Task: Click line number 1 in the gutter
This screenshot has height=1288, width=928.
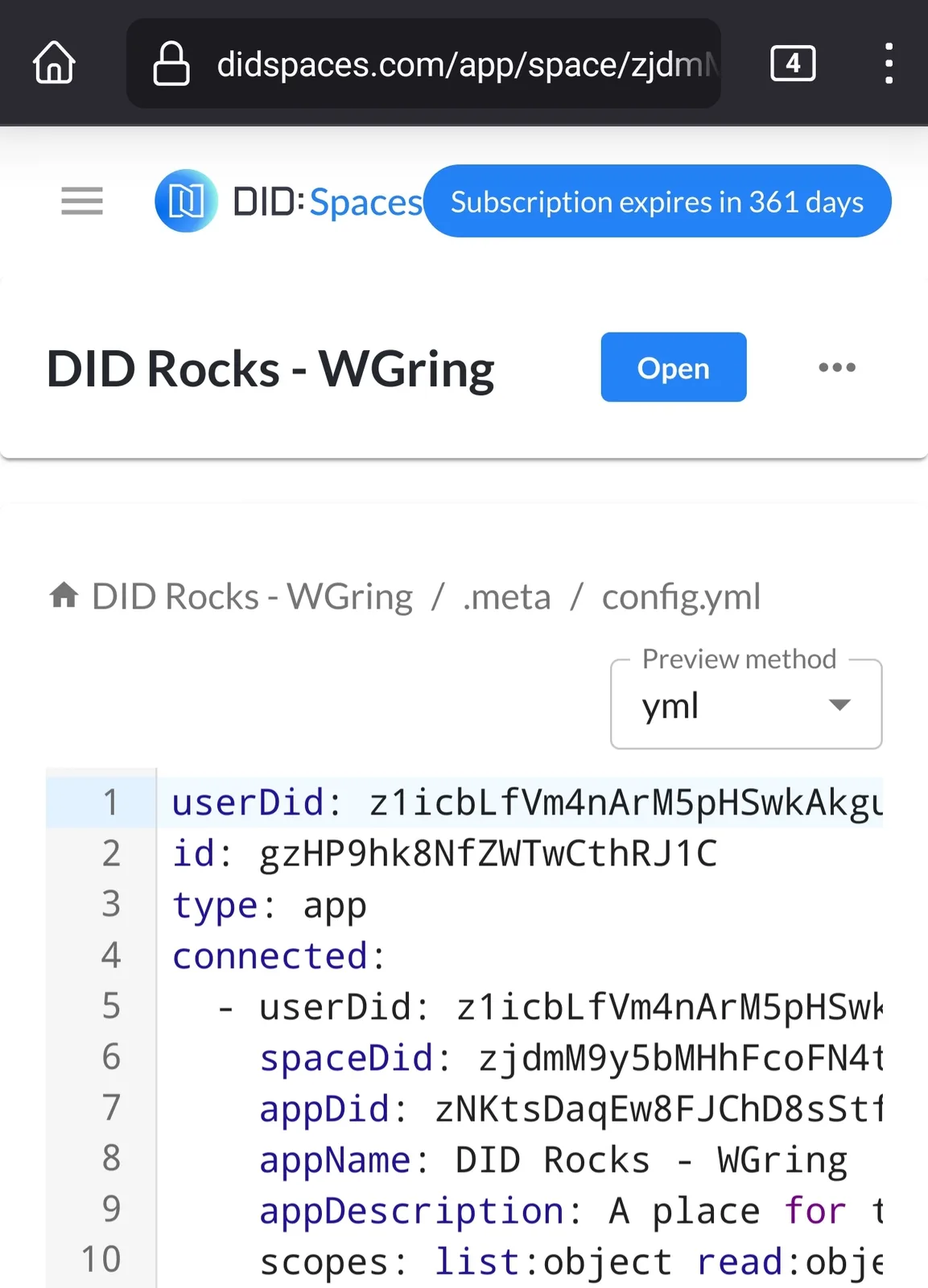Action: [110, 803]
